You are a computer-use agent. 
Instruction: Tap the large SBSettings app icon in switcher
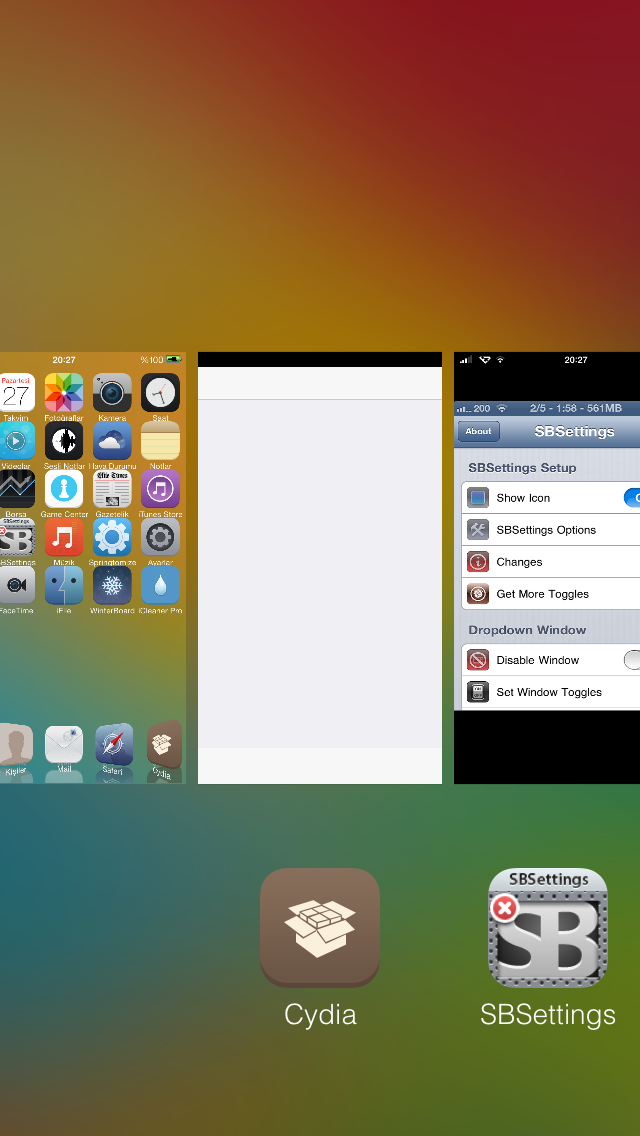[548, 927]
